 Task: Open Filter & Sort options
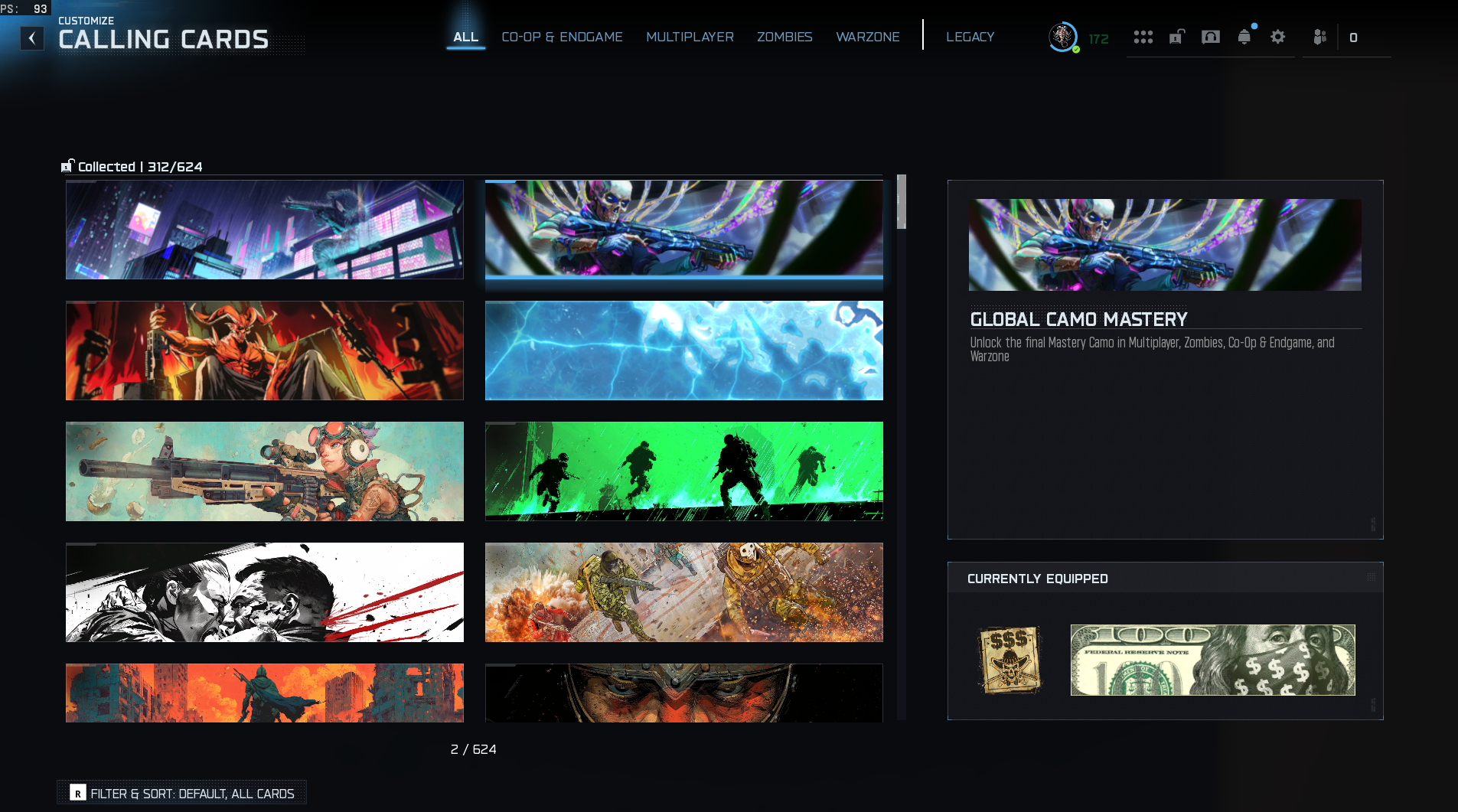coord(182,793)
